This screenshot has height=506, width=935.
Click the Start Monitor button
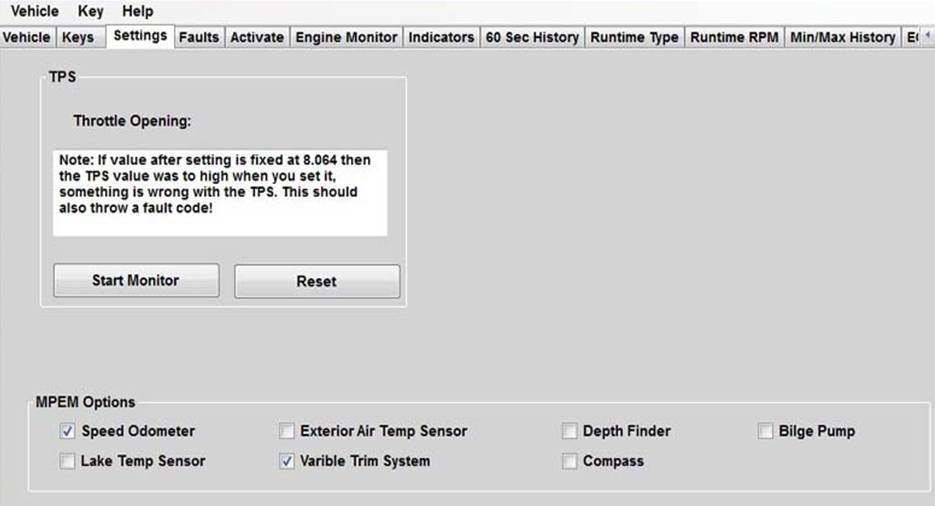point(136,281)
